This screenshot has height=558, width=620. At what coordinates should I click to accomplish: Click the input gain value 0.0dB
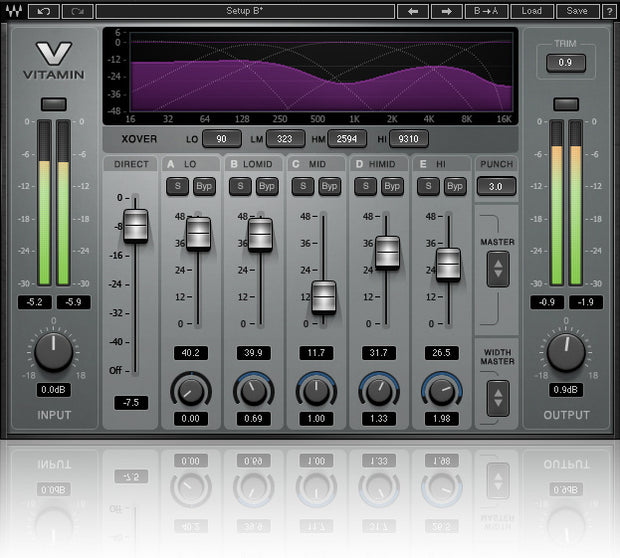[x=54, y=390]
